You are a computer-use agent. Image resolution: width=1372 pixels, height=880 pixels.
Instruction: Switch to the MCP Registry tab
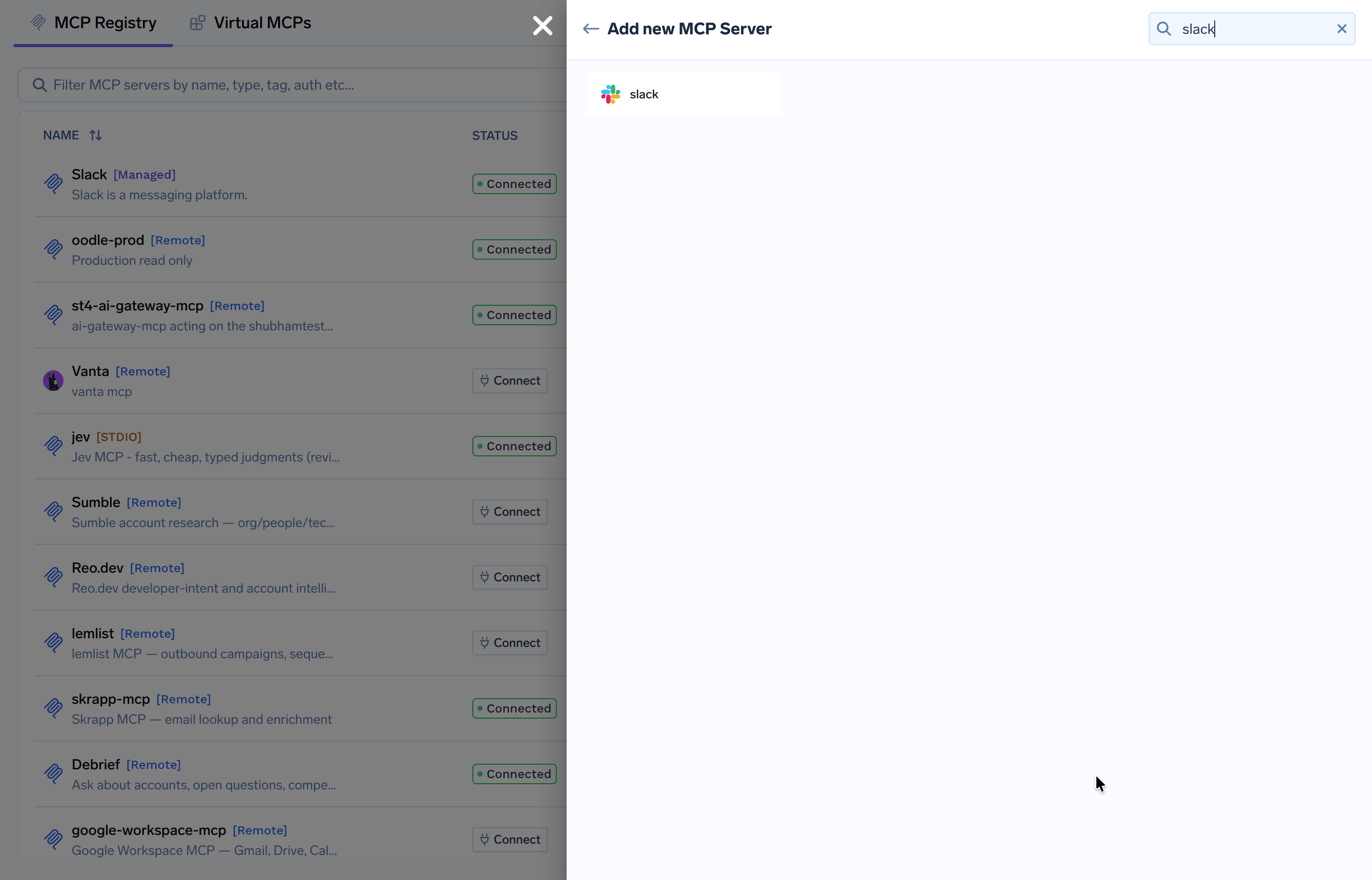tap(93, 23)
